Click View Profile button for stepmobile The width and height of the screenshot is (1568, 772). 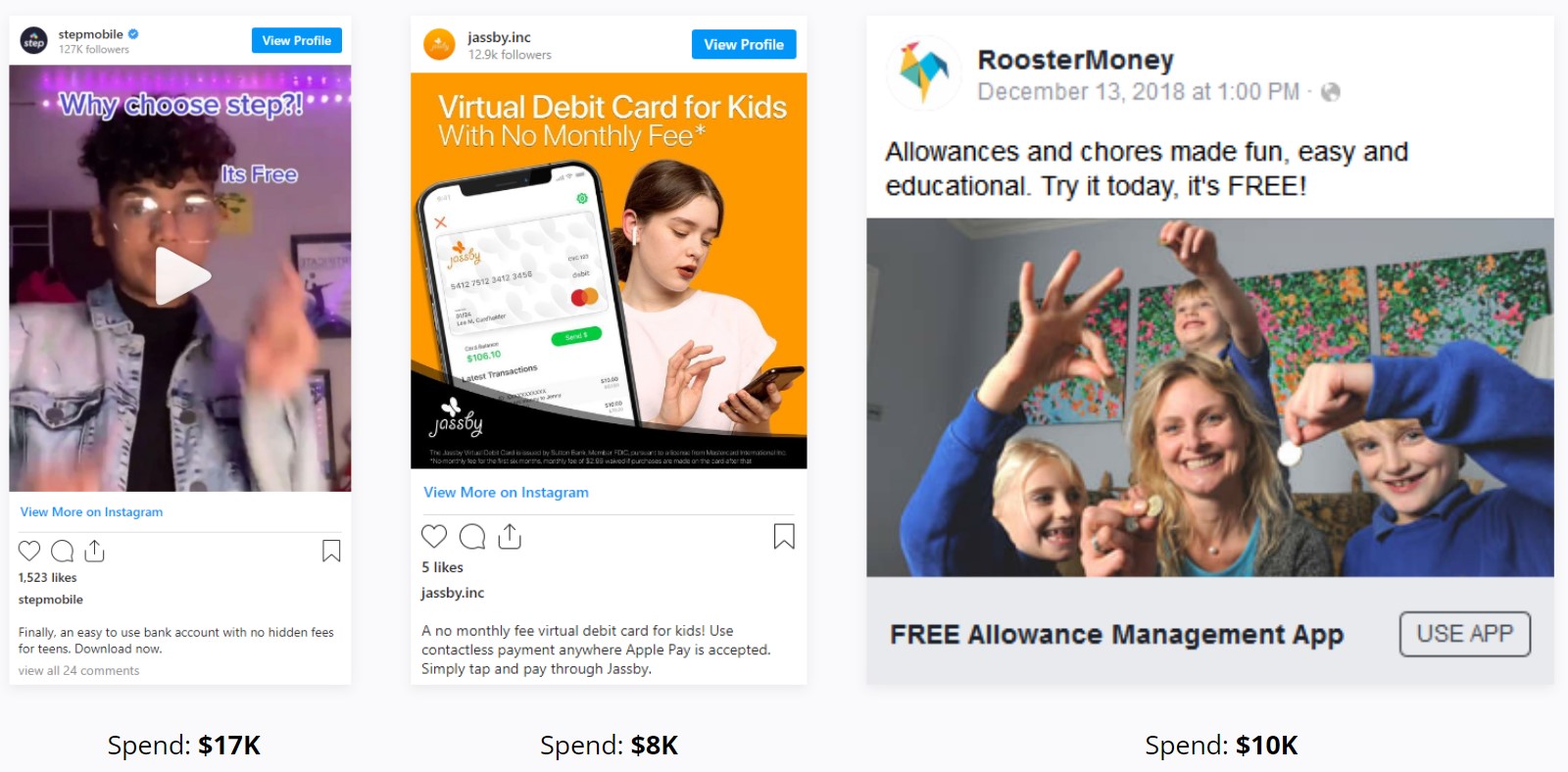click(297, 40)
